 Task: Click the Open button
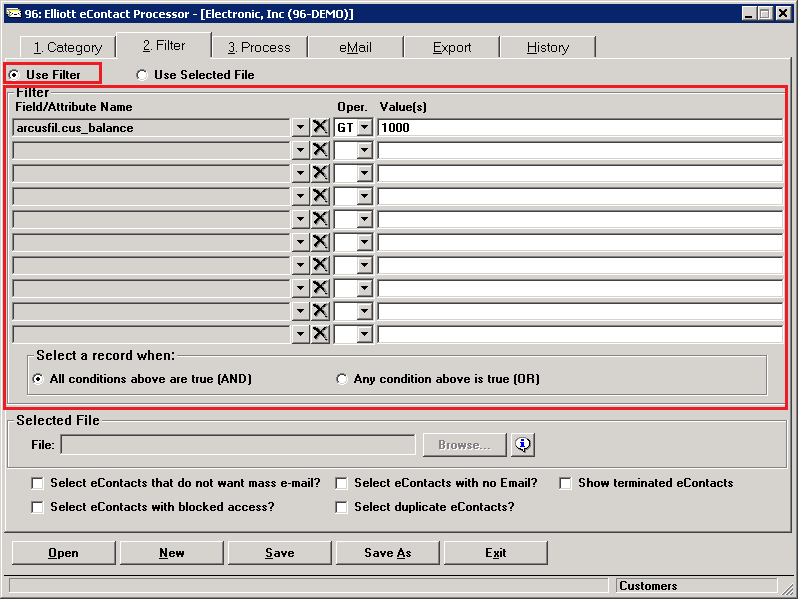[x=64, y=553]
